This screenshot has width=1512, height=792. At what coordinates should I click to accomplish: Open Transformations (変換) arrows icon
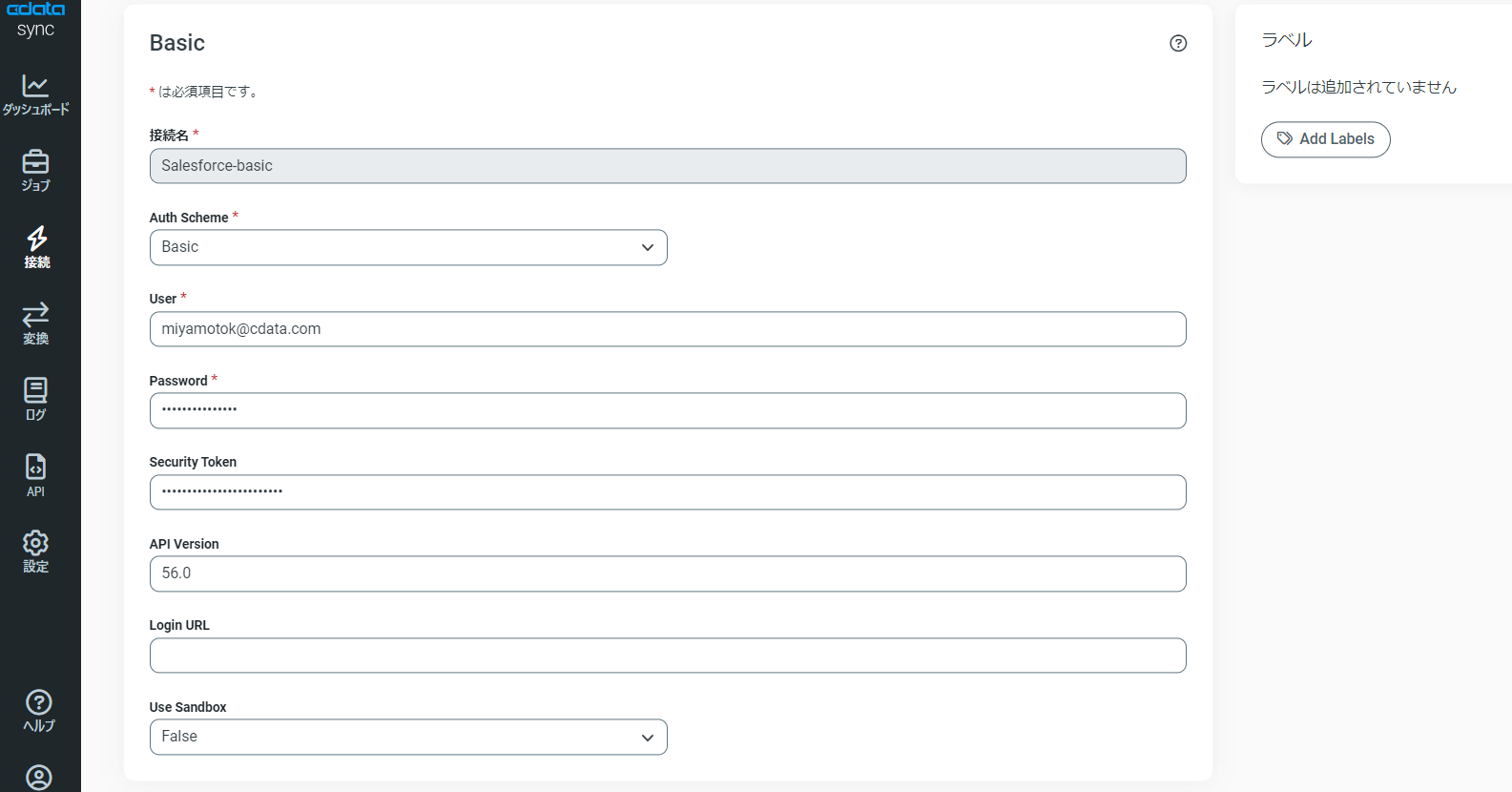click(35, 323)
